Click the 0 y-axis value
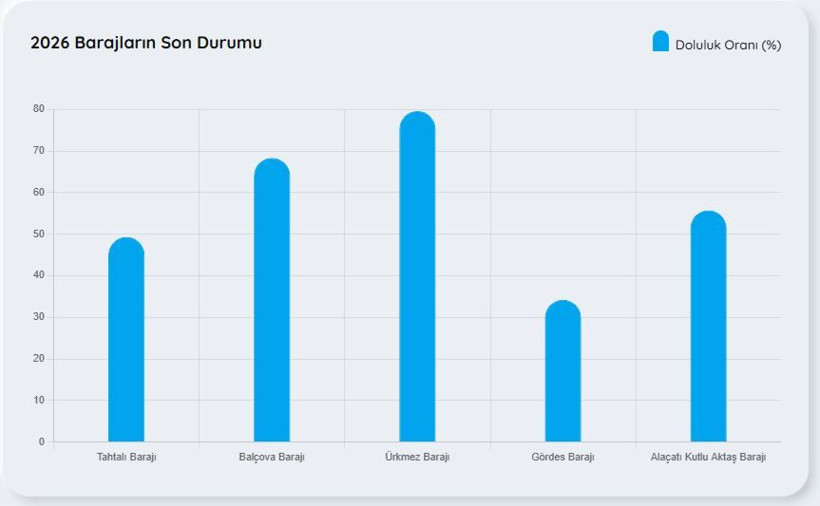This screenshot has height=506, width=820. tap(42, 442)
